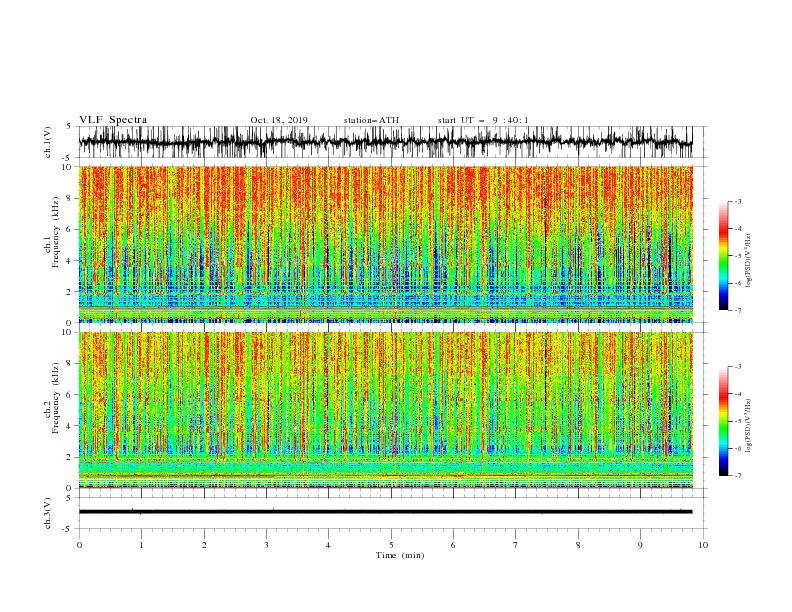This screenshot has height=612, width=792.
Task: Click the ch.1 spectrogram color bar
Action: pos(723,256)
